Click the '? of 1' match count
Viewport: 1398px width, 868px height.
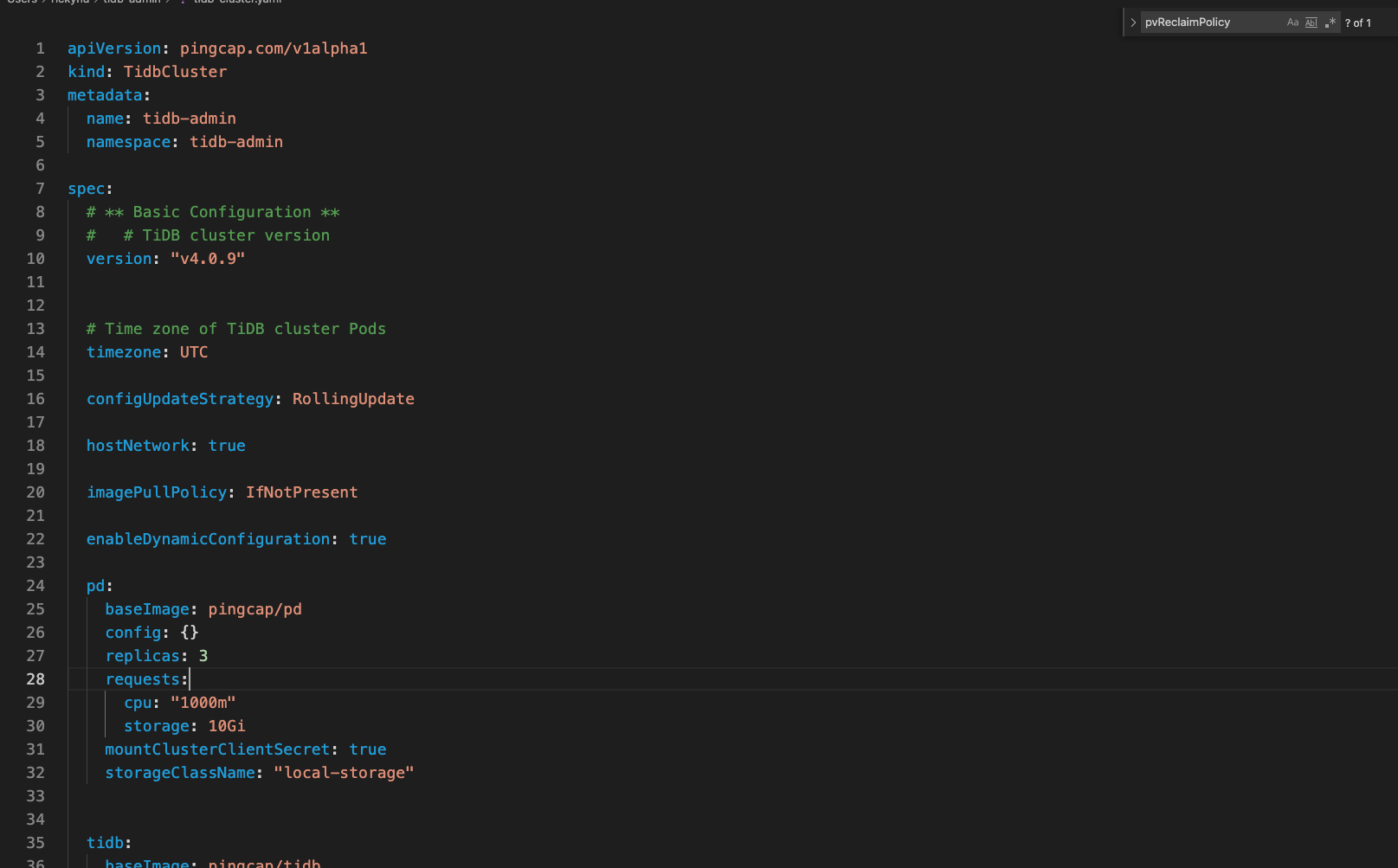(1357, 23)
